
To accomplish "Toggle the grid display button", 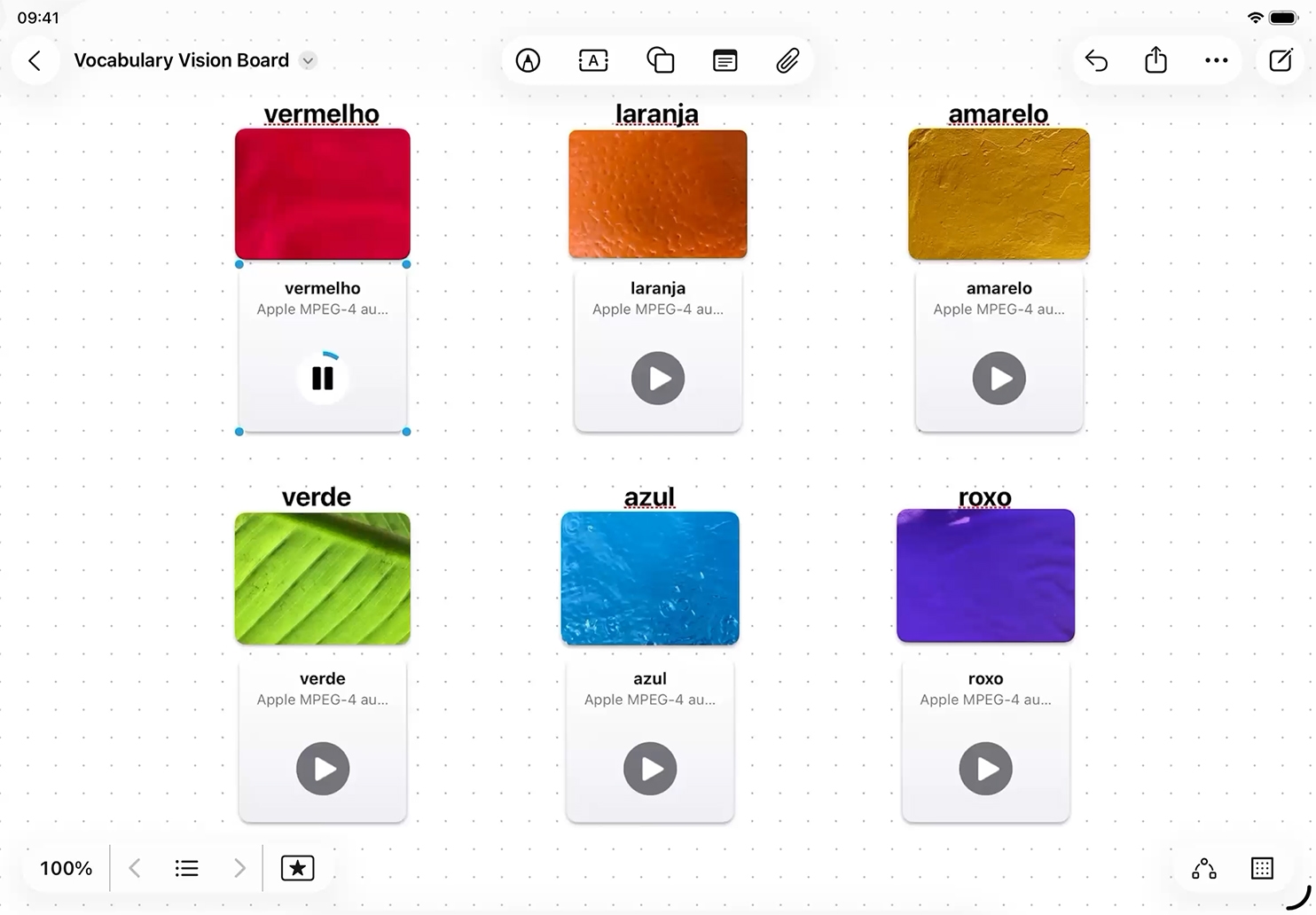I will (x=1262, y=868).
